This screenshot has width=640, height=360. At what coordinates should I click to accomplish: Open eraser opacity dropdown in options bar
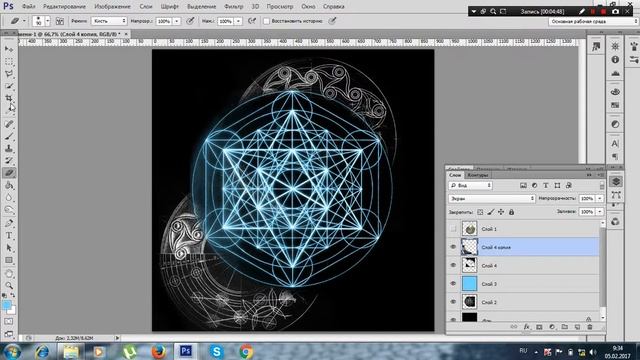tap(177, 21)
